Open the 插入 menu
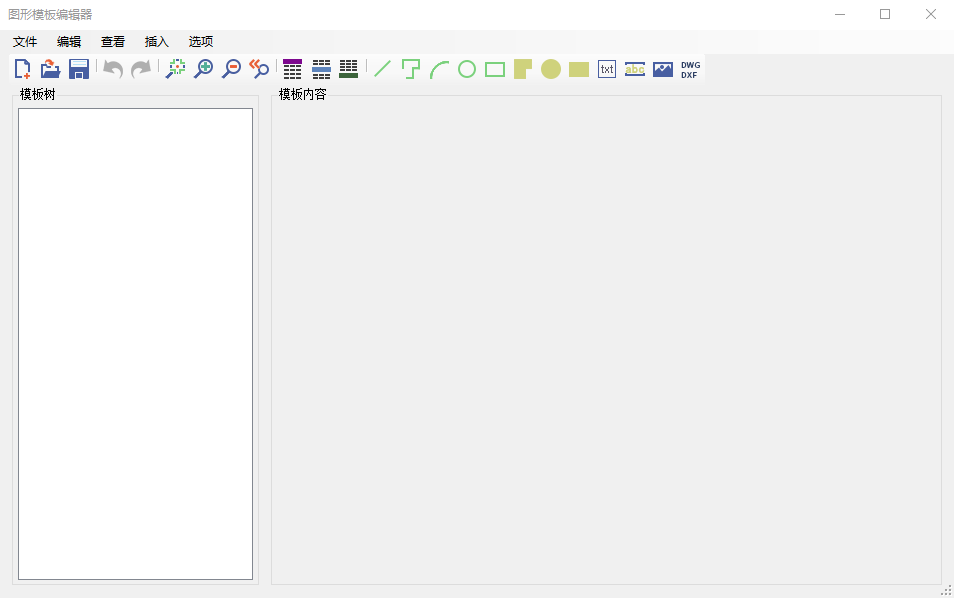The image size is (954, 598). tap(156, 41)
